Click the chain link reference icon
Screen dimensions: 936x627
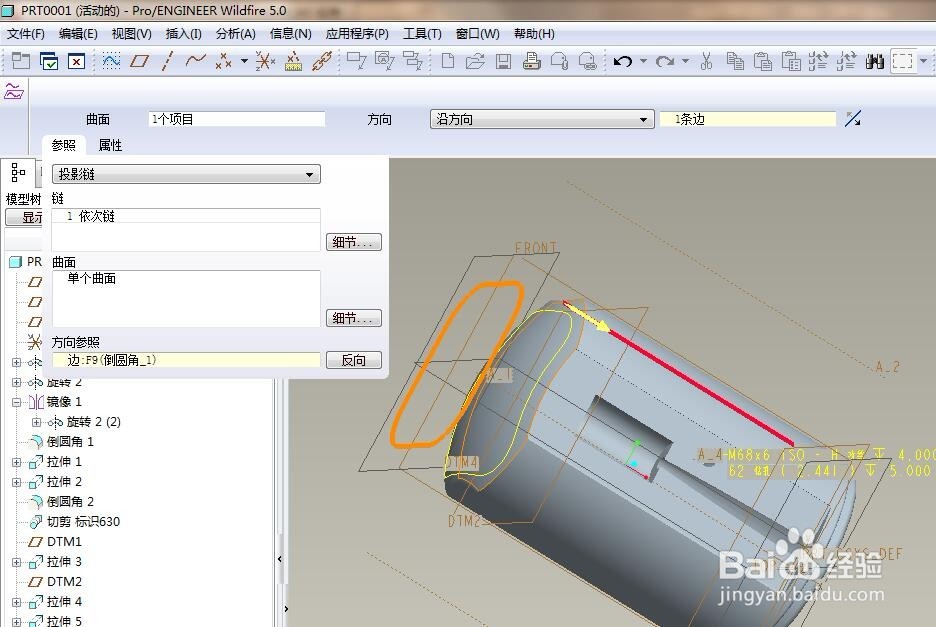322,61
